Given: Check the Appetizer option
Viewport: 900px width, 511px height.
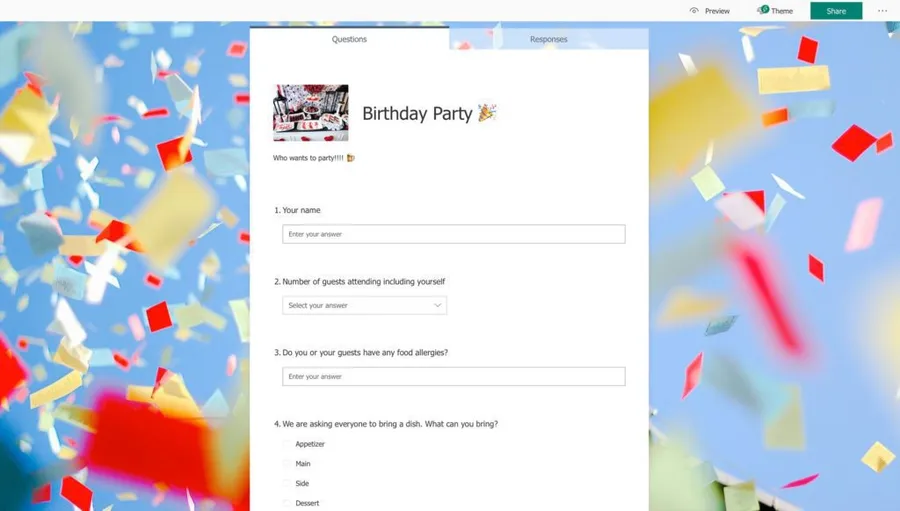Looking at the screenshot, I should point(286,444).
